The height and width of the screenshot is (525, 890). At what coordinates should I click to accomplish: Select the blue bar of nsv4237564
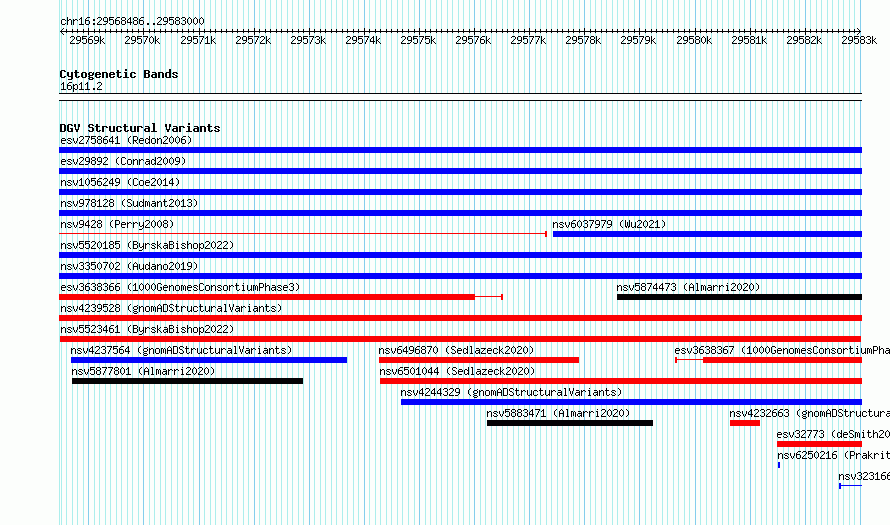pos(209,360)
